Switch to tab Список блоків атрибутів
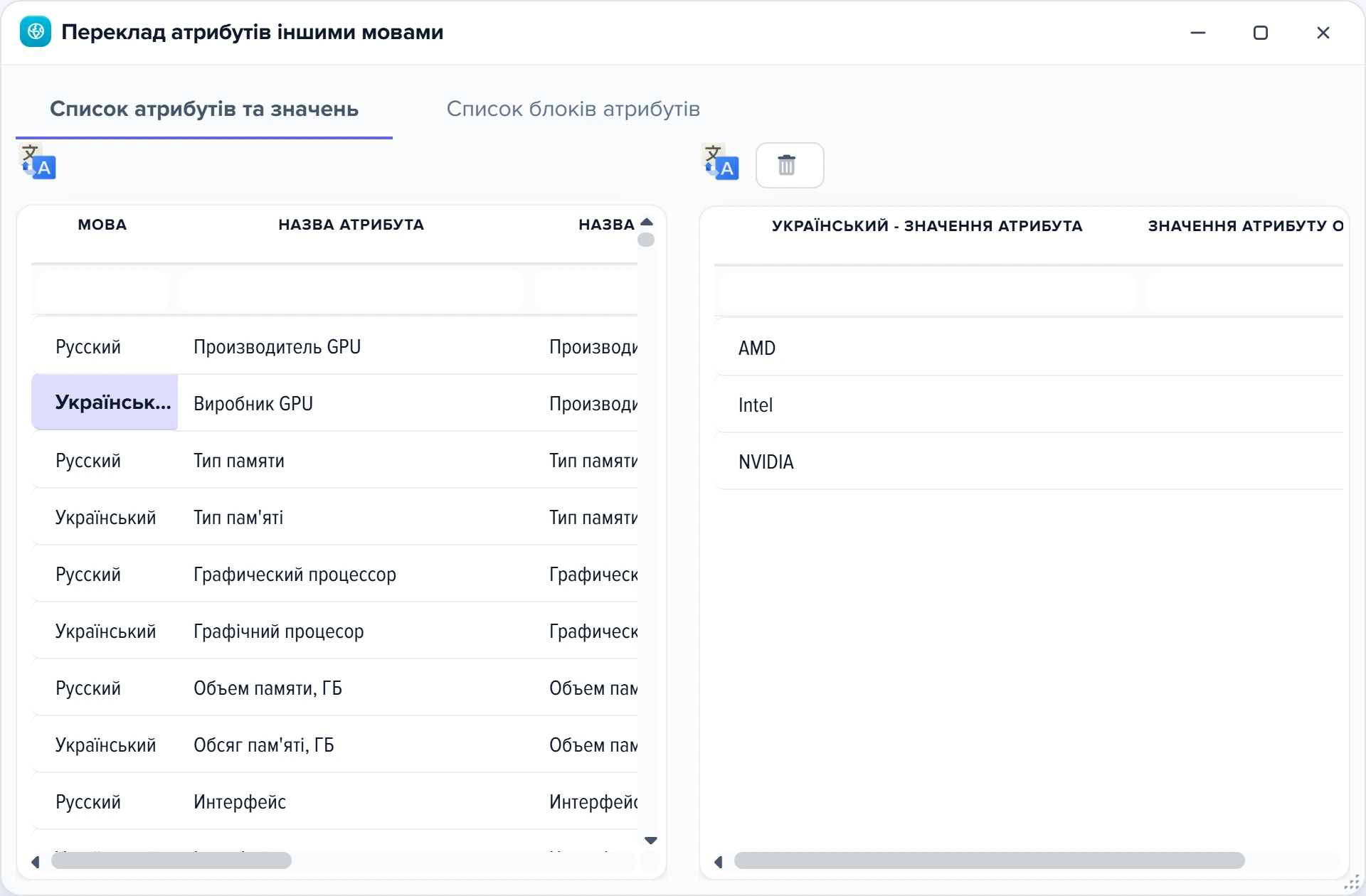1366x896 pixels. coord(573,109)
